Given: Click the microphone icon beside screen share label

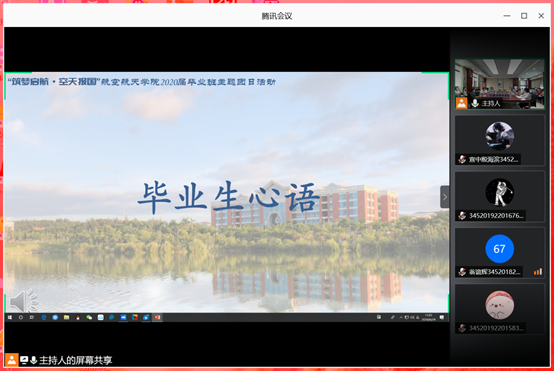Looking at the screenshot, I should click(34, 360).
